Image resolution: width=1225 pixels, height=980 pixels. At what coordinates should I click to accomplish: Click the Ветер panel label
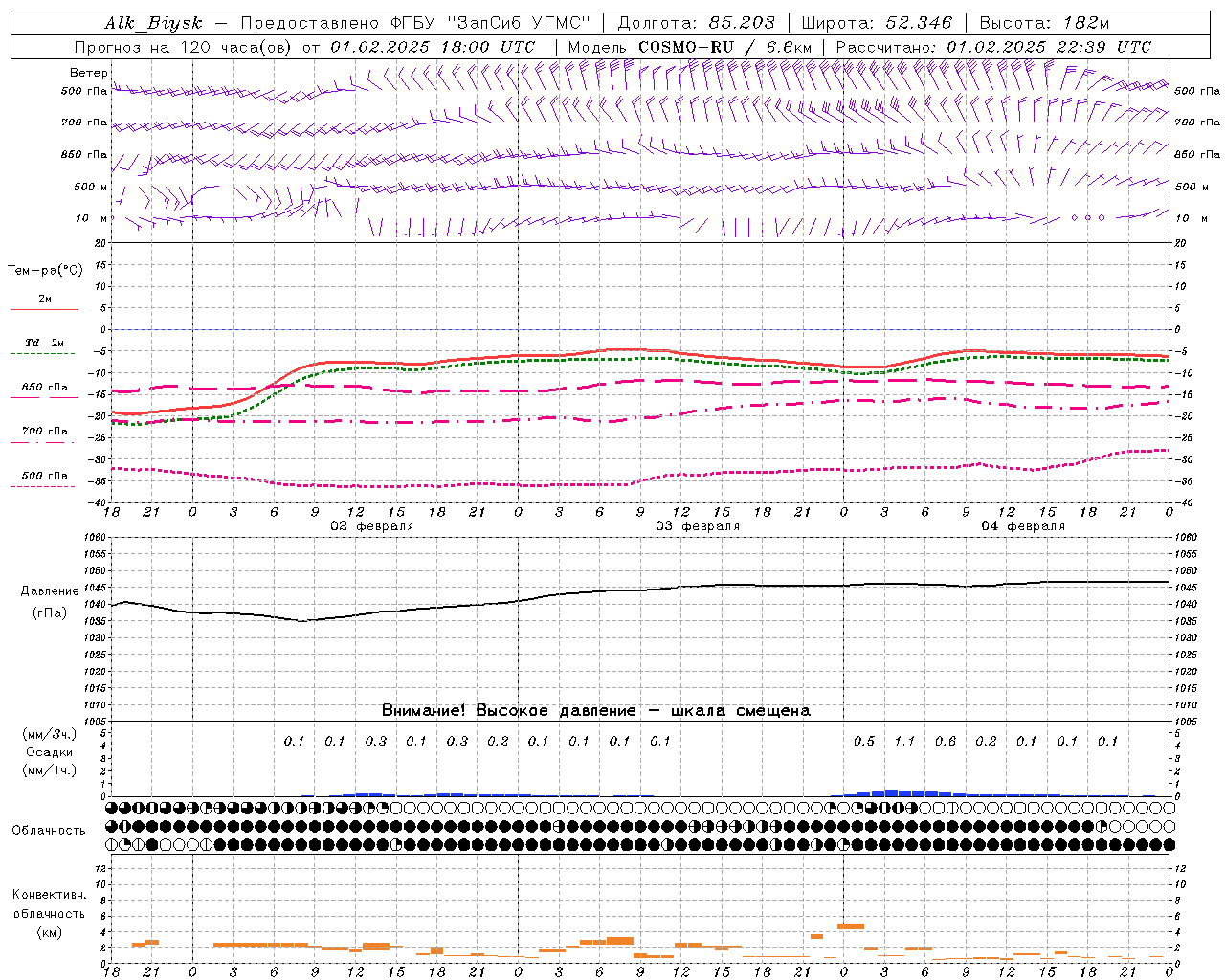coord(88,73)
